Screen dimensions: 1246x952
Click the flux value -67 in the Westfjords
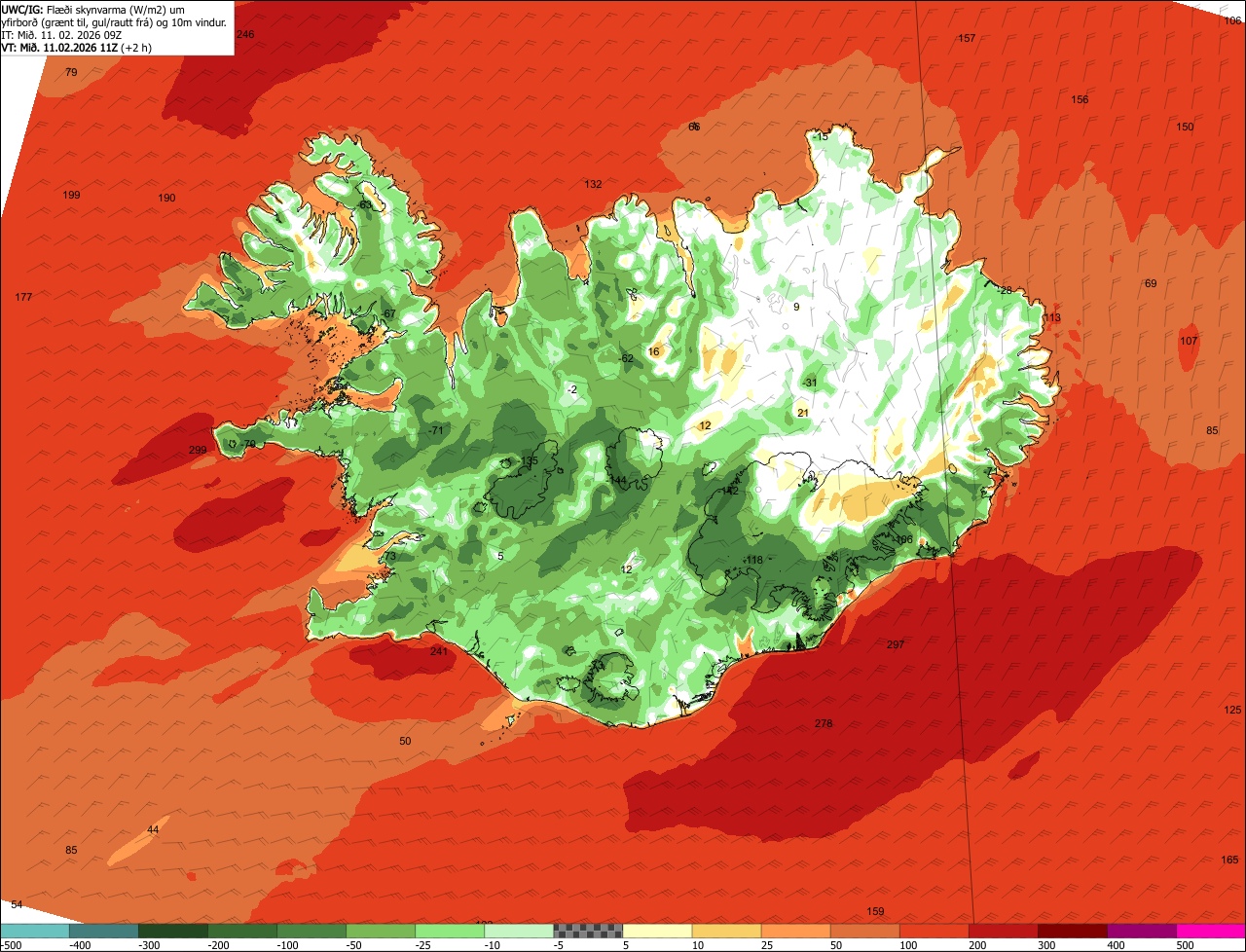click(x=387, y=313)
